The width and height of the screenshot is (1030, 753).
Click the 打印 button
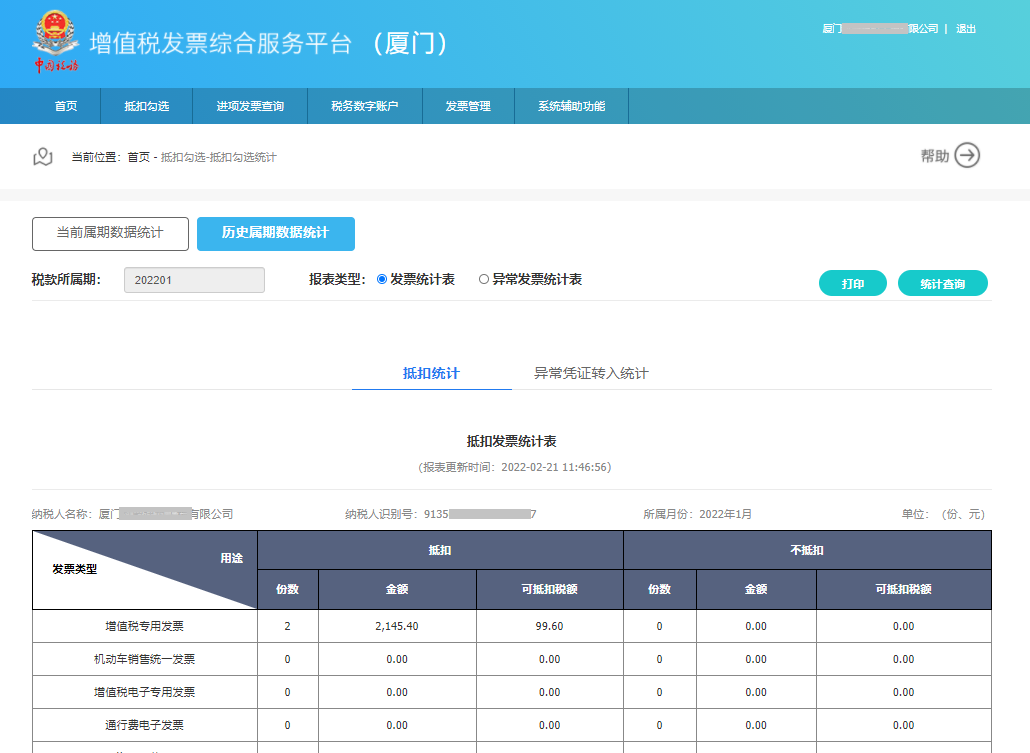click(852, 283)
